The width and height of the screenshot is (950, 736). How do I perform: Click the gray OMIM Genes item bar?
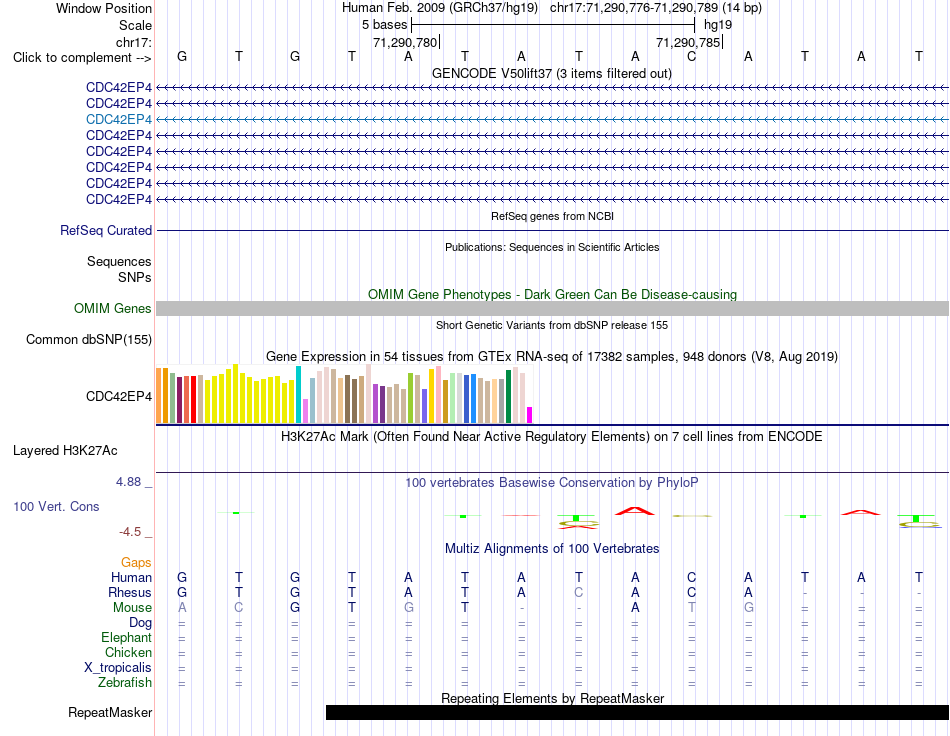pyautogui.click(x=552, y=308)
